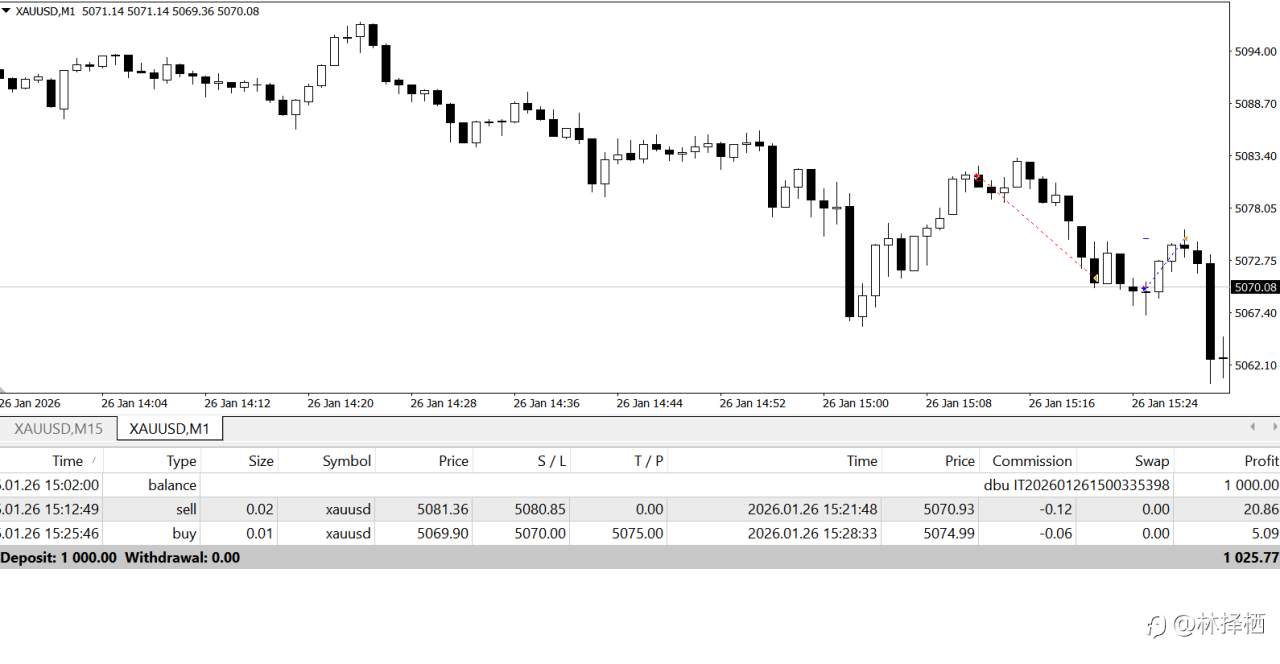Select the XAUUSD,M1 chart tab
Viewport: 1280px width, 664px height.
tap(170, 429)
